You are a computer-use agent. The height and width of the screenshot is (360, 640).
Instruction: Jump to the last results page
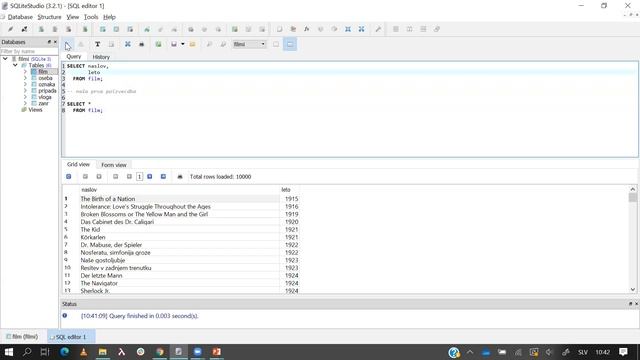163,176
